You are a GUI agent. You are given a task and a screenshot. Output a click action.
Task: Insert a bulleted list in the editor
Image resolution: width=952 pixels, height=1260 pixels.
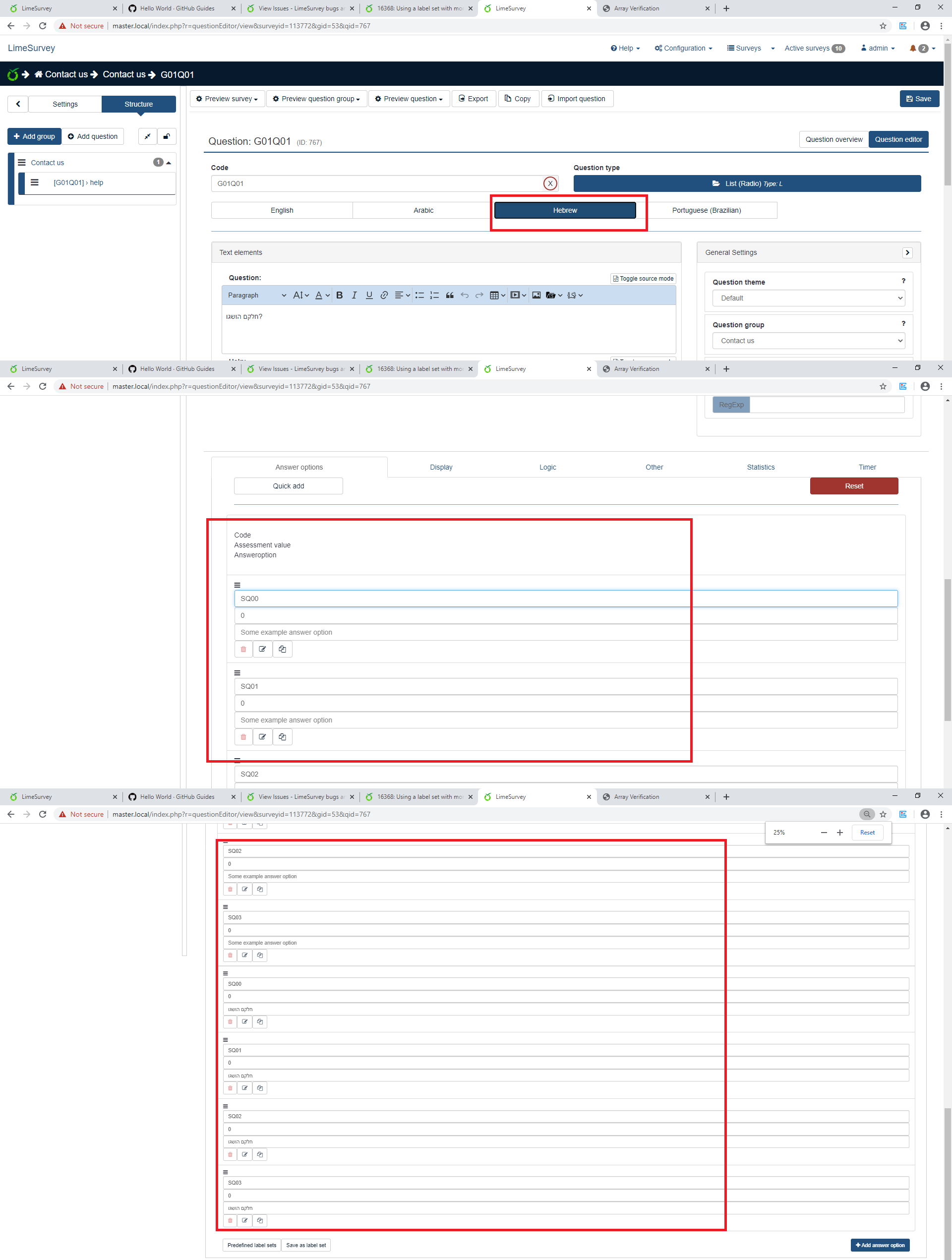pos(419,295)
